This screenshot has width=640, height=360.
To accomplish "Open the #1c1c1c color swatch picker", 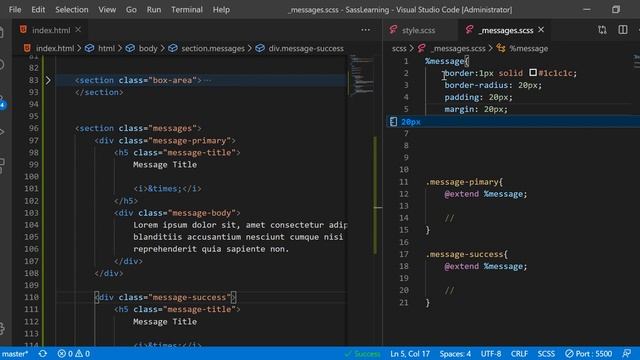I will click(533, 73).
